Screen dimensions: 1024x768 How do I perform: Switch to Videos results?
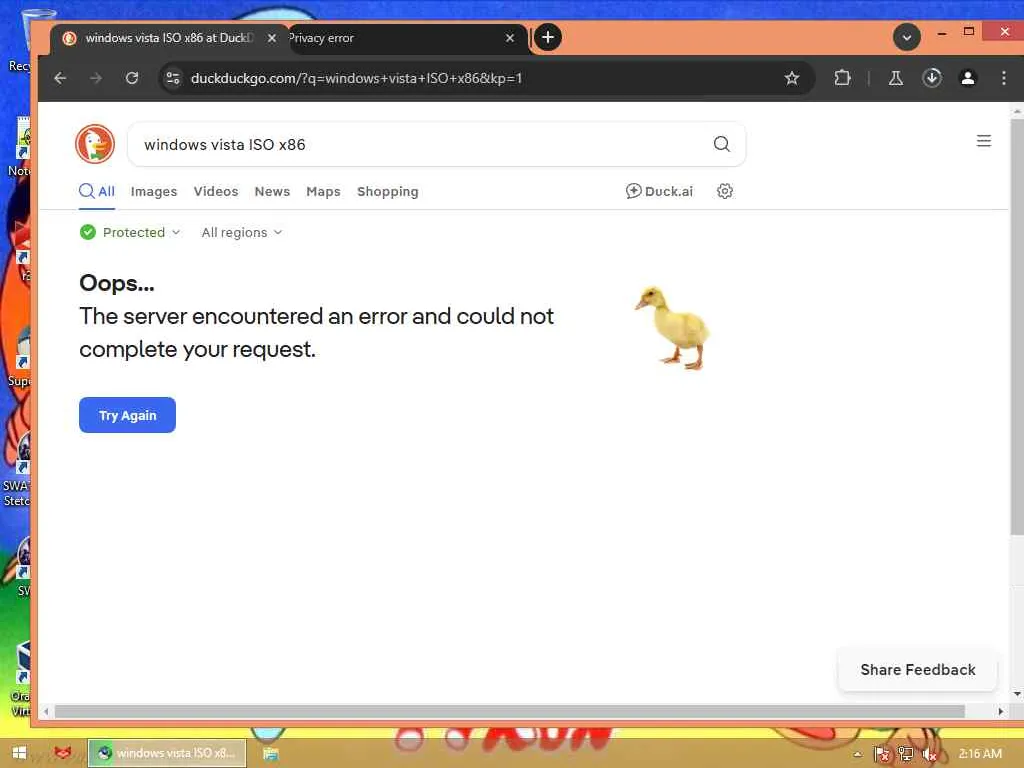(216, 192)
